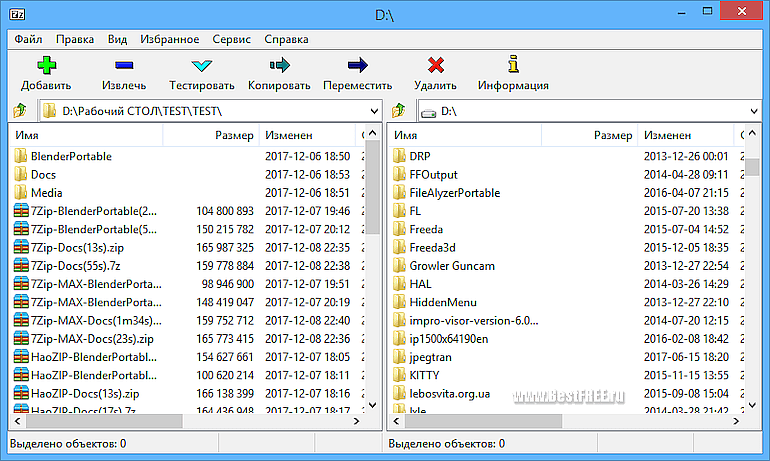Click the KITTY folder icon
The height and width of the screenshot is (461, 770).
pos(399,375)
